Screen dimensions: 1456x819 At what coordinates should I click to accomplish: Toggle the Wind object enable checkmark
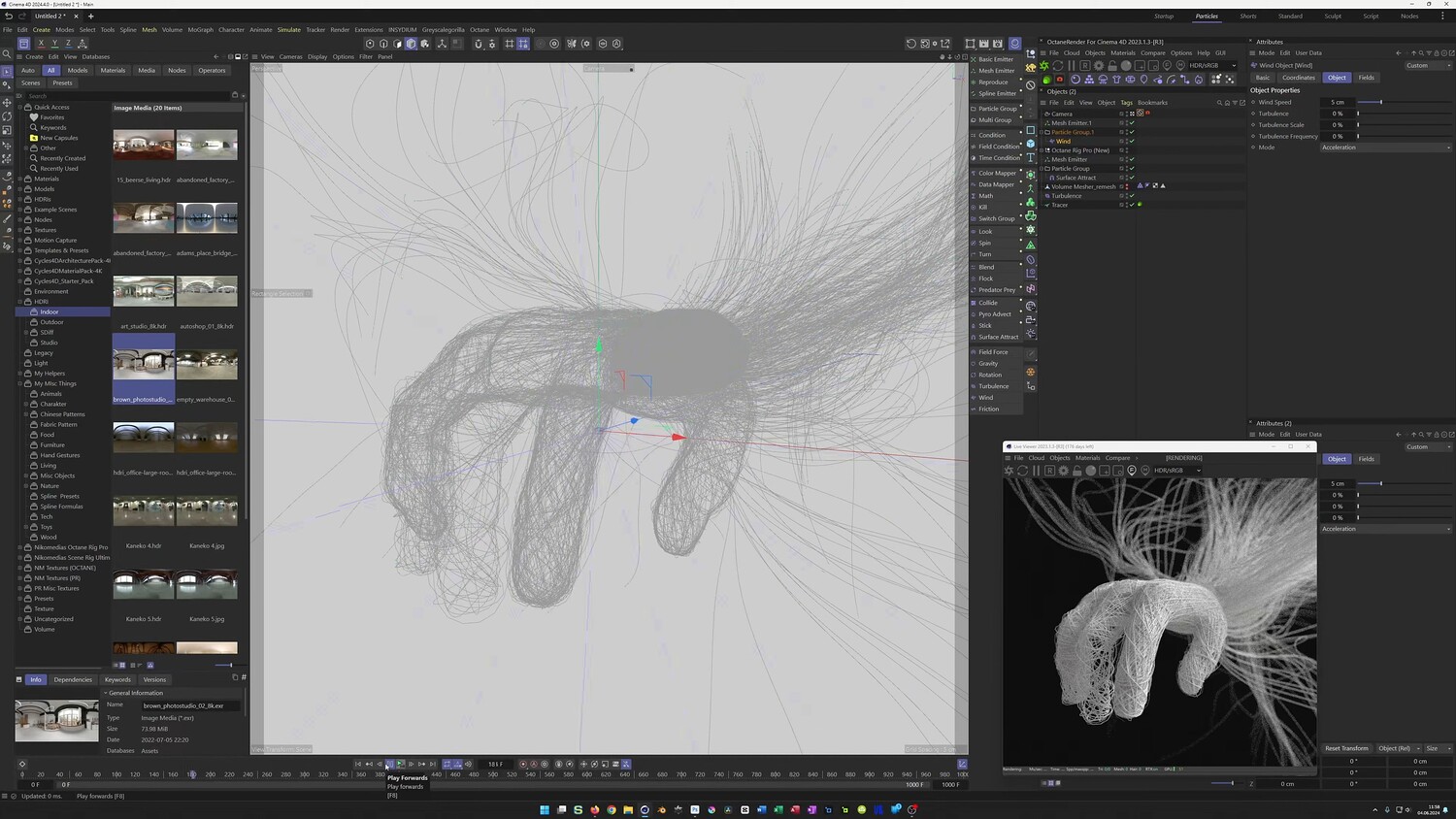pos(1132,142)
